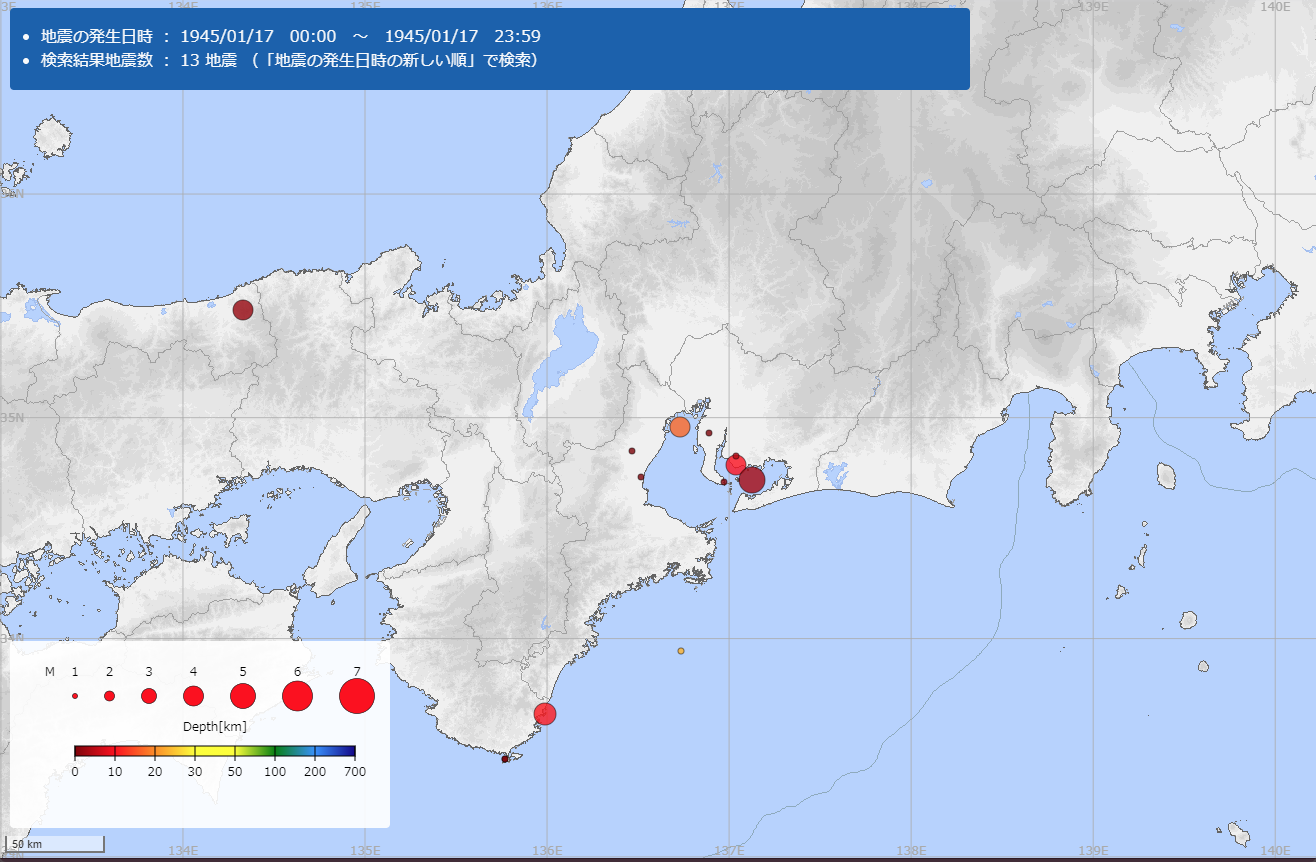The image size is (1316, 862).
Task: Select the small inland marker west of Ise Bay
Action: (x=632, y=451)
